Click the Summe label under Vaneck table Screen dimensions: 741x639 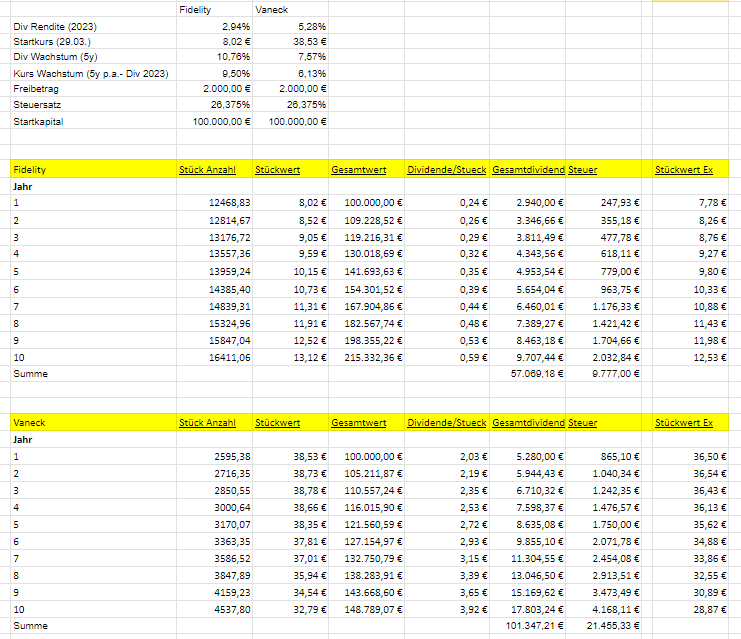(31, 626)
